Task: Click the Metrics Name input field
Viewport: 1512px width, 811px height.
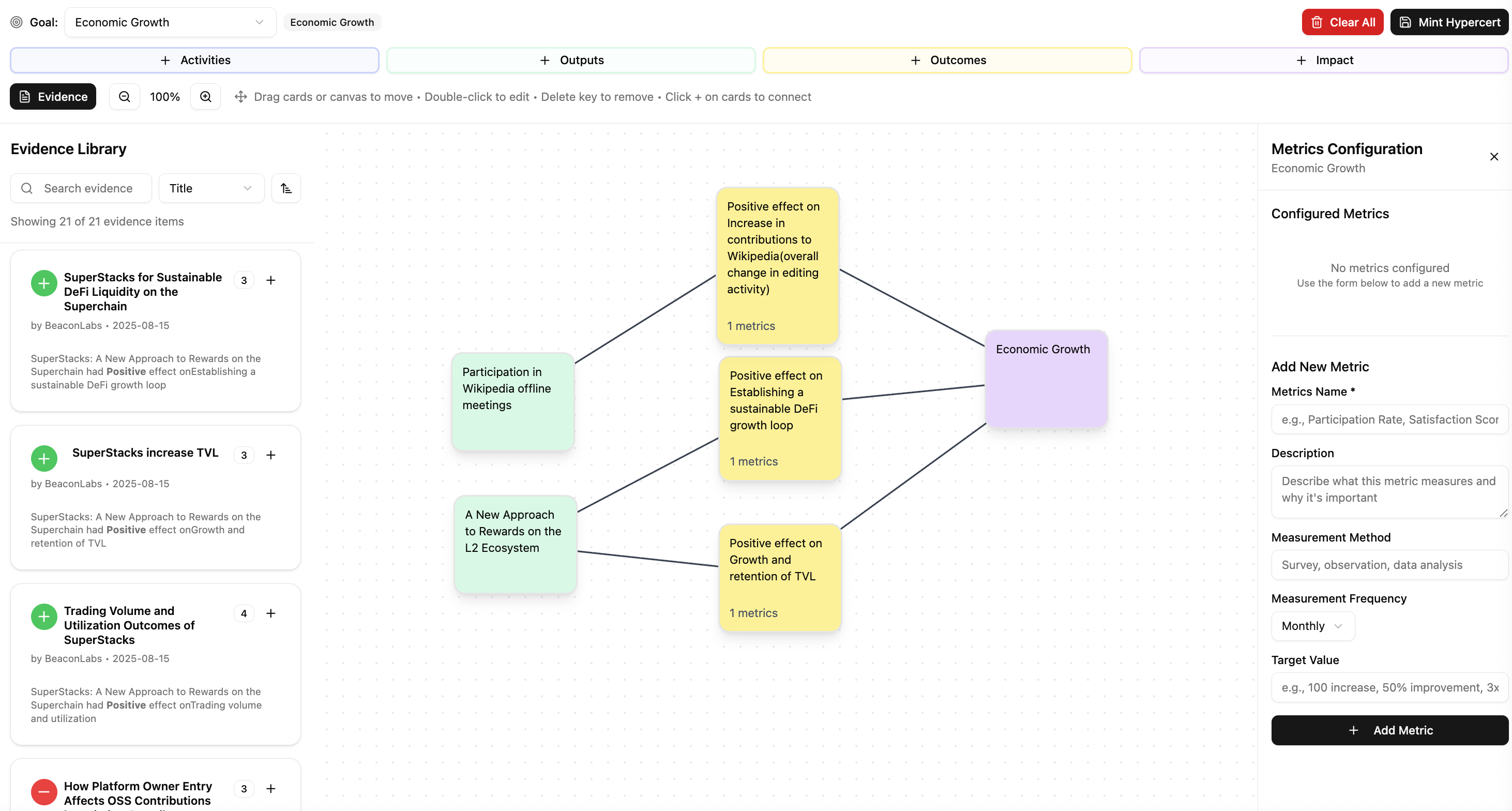Action: pyautogui.click(x=1389, y=419)
